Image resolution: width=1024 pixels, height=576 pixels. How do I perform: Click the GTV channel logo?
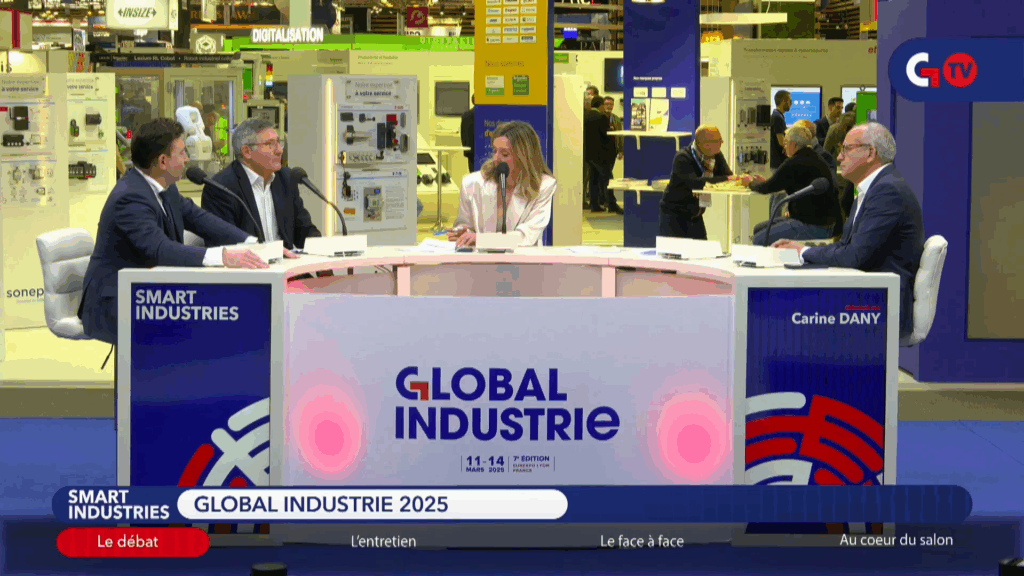(941, 70)
